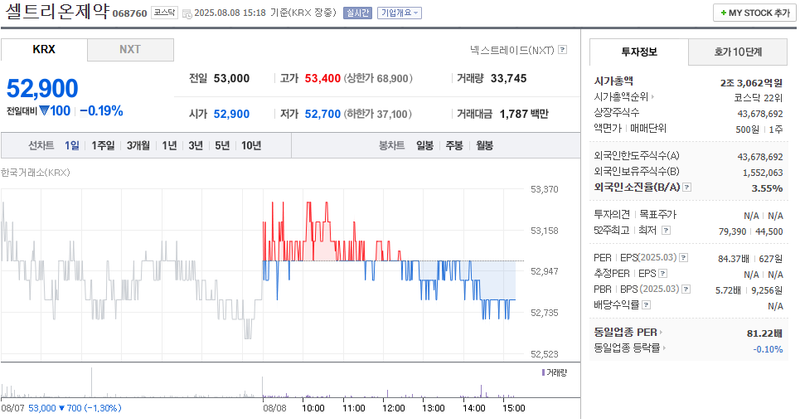
Task: Open help icon beside 외국인소진율(B/A)
Action: [687, 187]
